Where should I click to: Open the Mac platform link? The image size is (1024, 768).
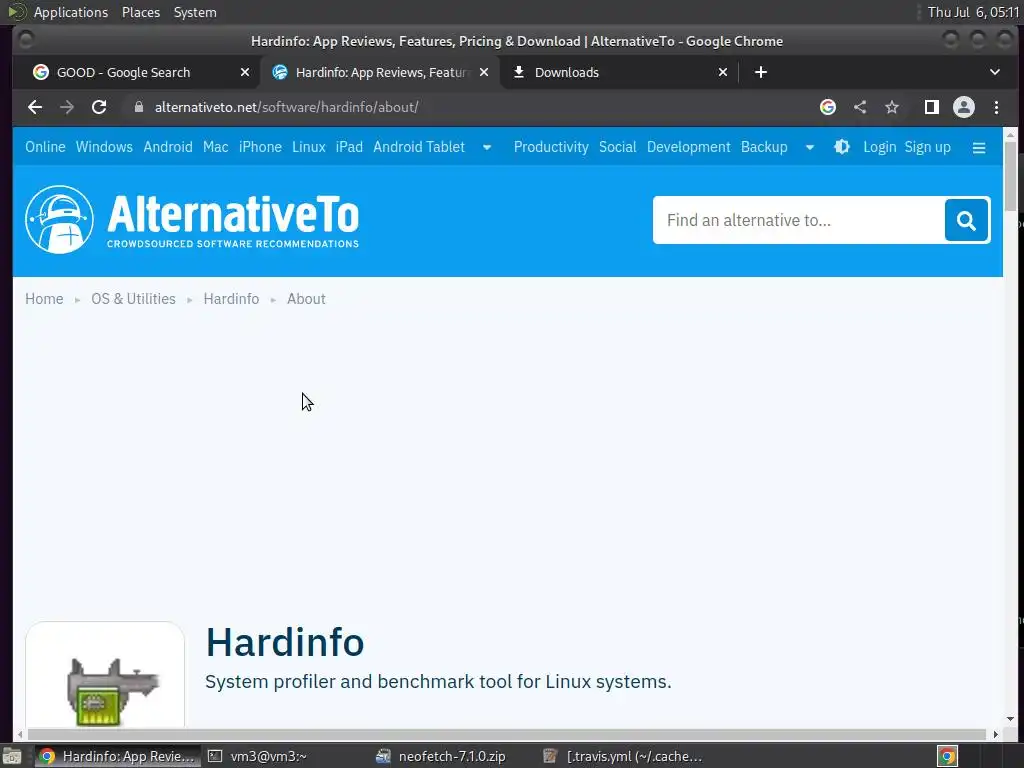(216, 147)
